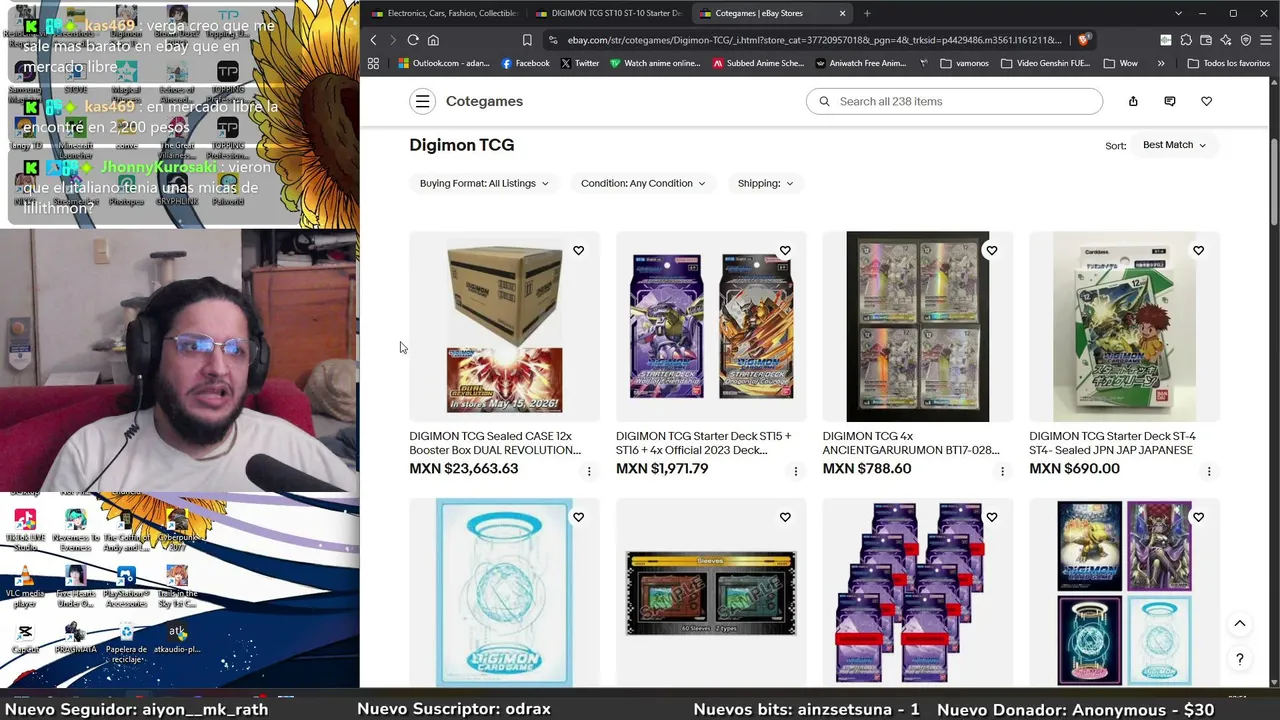
Task: Click the Search all 238 items field
Action: pyautogui.click(x=954, y=101)
